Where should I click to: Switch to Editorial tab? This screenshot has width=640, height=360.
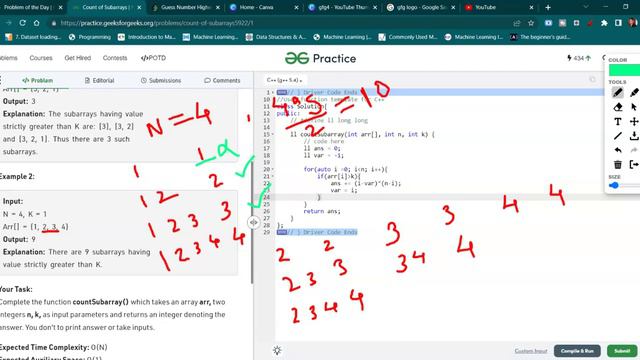99,80
